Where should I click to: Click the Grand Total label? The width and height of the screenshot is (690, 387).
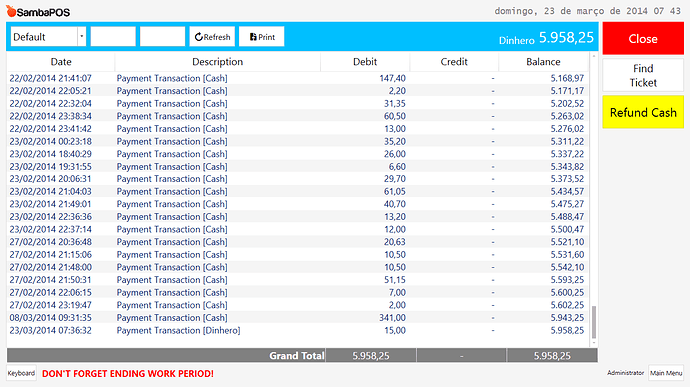click(297, 355)
